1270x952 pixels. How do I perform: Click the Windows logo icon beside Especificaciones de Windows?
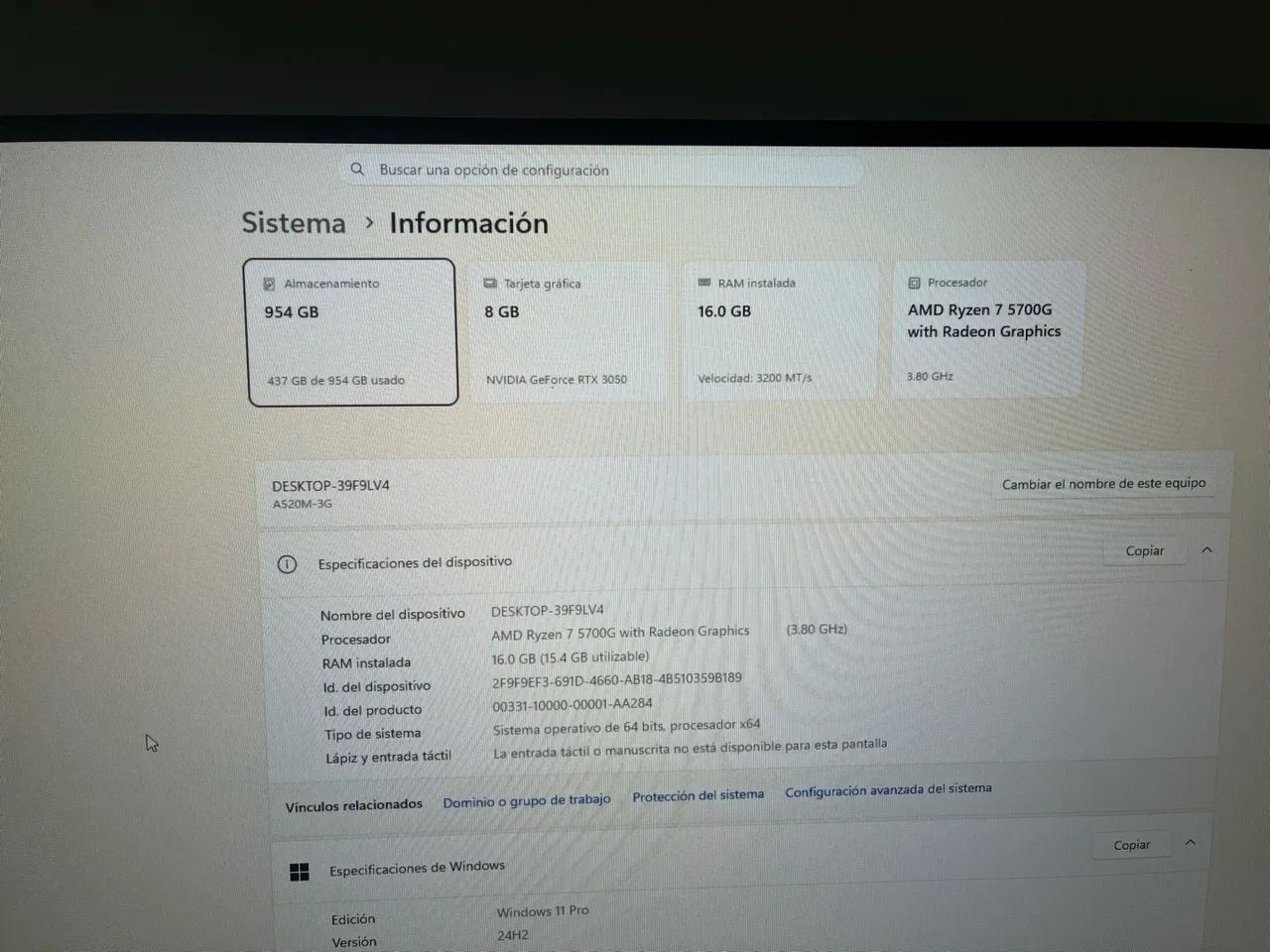coord(299,872)
